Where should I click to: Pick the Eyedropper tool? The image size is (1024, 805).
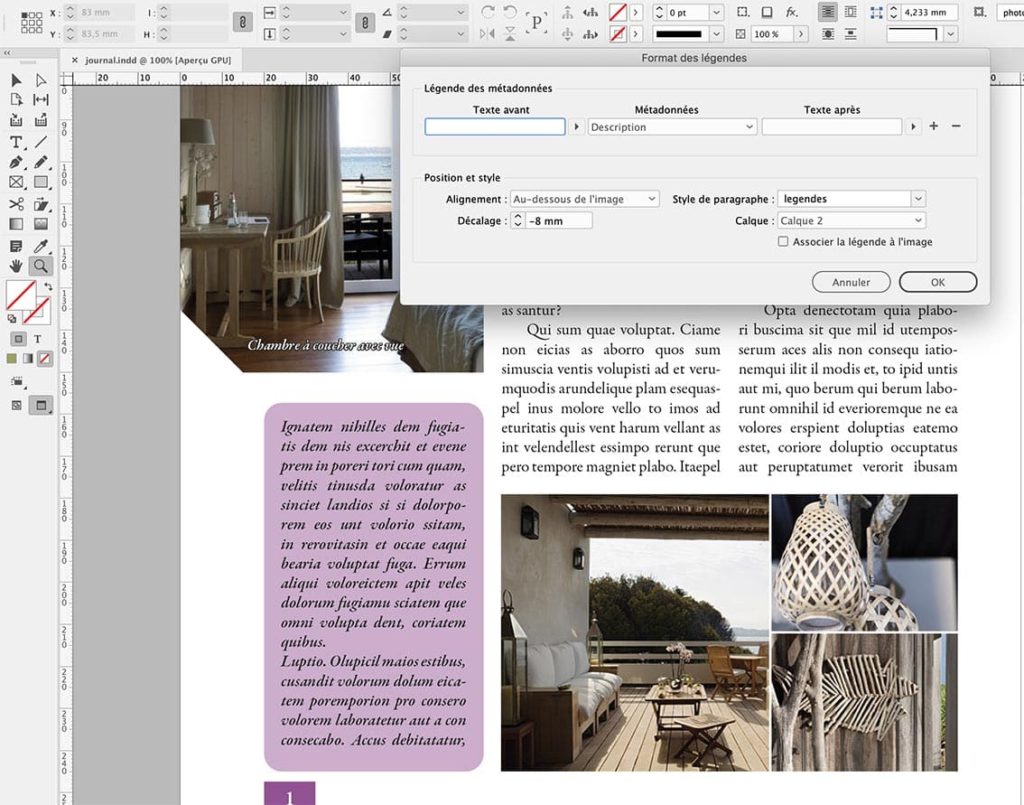[41, 246]
